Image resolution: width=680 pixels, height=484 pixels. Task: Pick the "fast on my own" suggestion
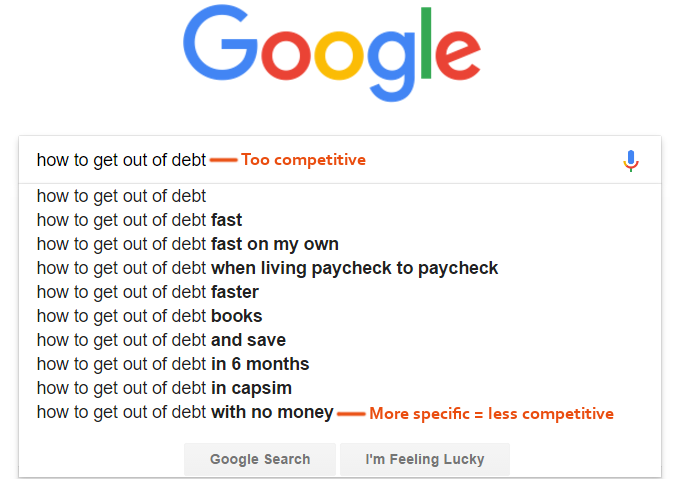point(187,244)
